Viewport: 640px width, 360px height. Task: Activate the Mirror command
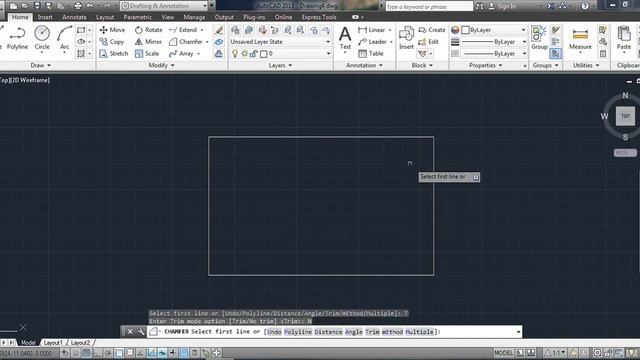point(149,42)
